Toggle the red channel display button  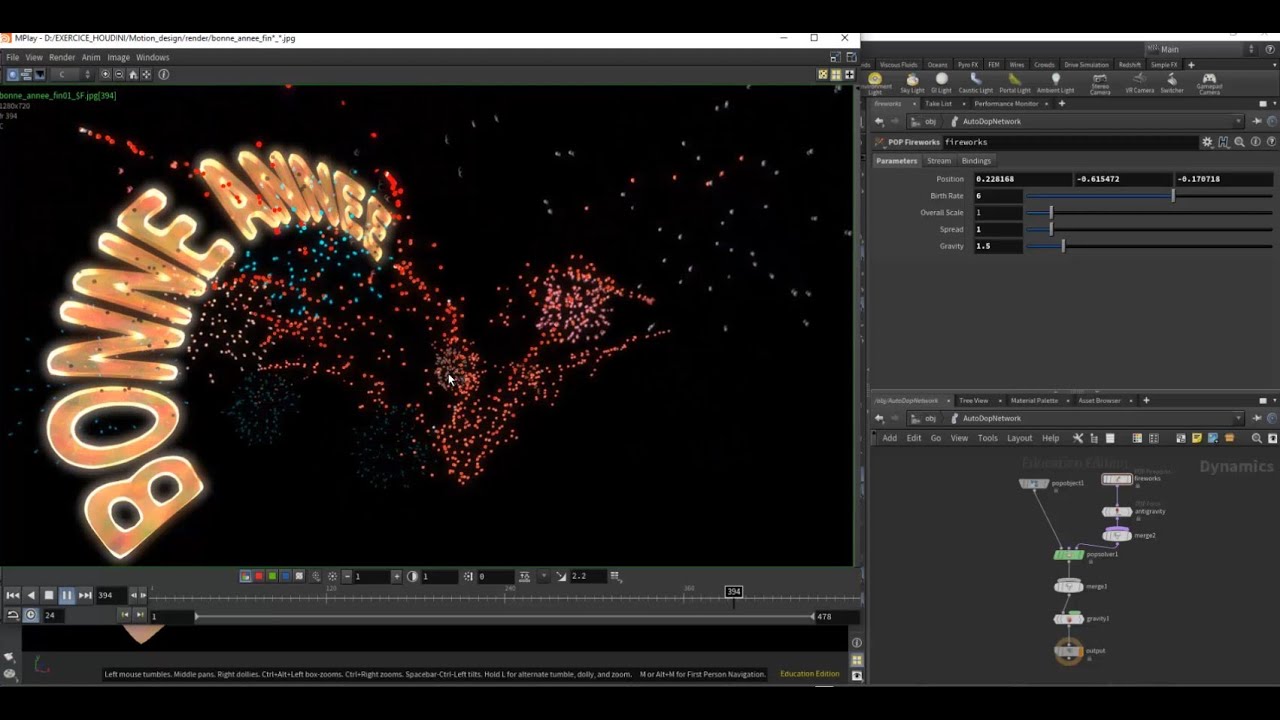[259, 576]
